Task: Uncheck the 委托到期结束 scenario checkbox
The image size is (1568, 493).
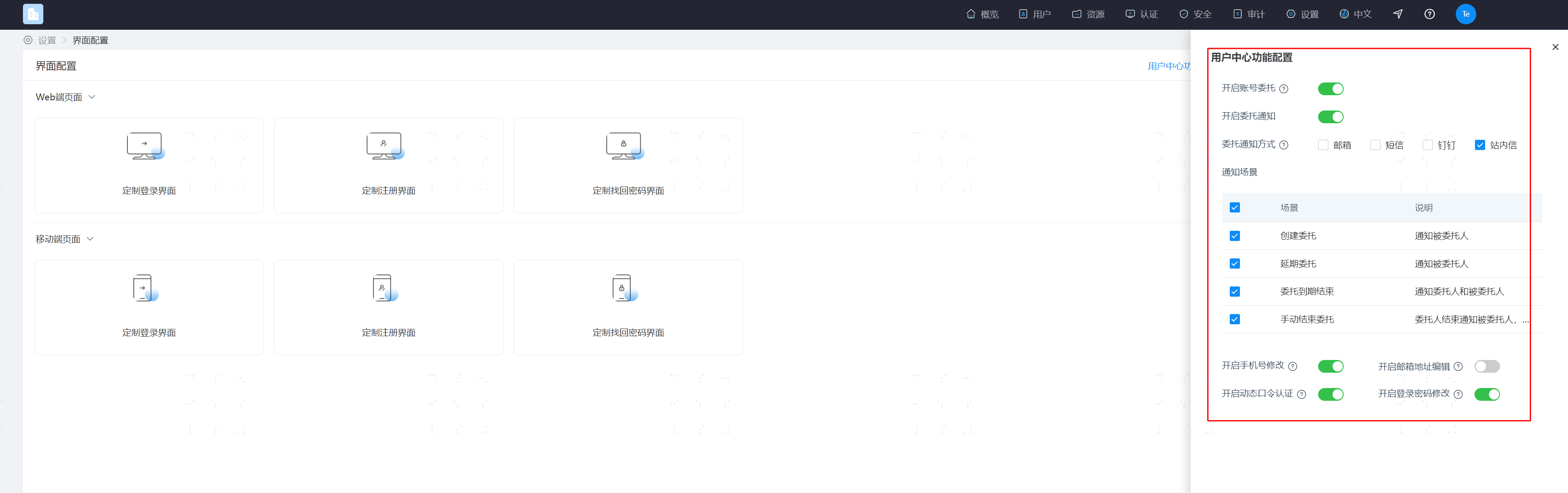Action: tap(1234, 292)
